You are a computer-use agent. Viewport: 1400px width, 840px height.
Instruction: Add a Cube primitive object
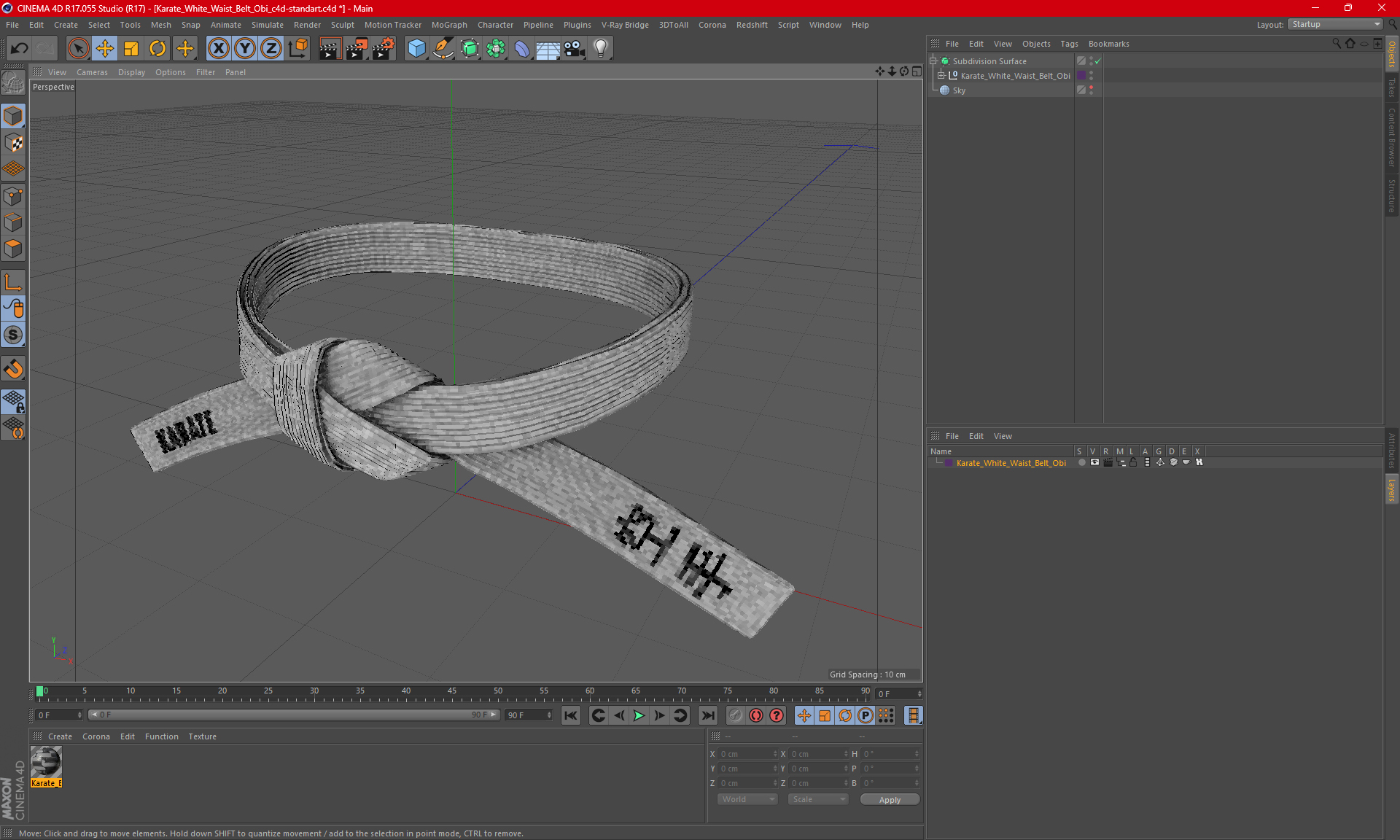click(416, 48)
